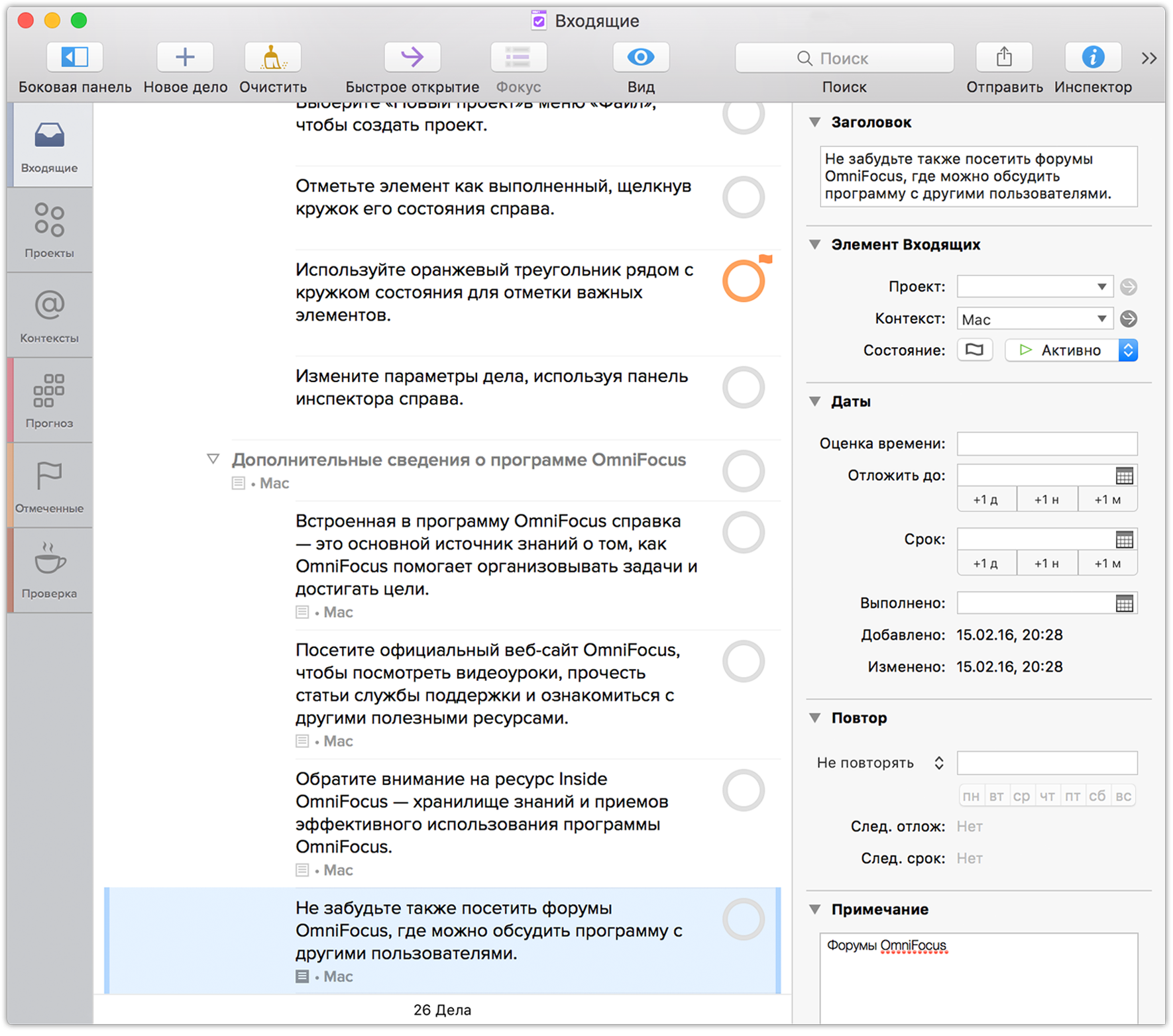Viewport: 1173px width, 1036px height.
Task: Add +1 н to Срок
Action: [x=1046, y=564]
